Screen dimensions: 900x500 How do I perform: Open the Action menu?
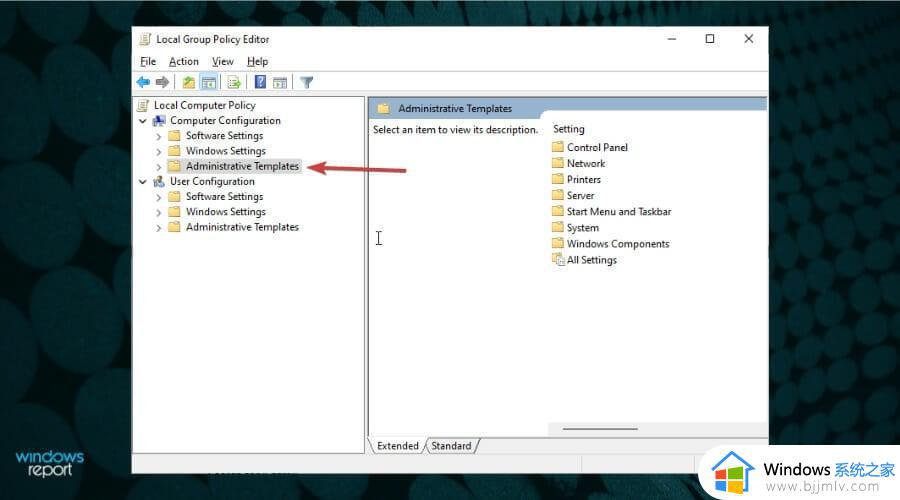(184, 61)
